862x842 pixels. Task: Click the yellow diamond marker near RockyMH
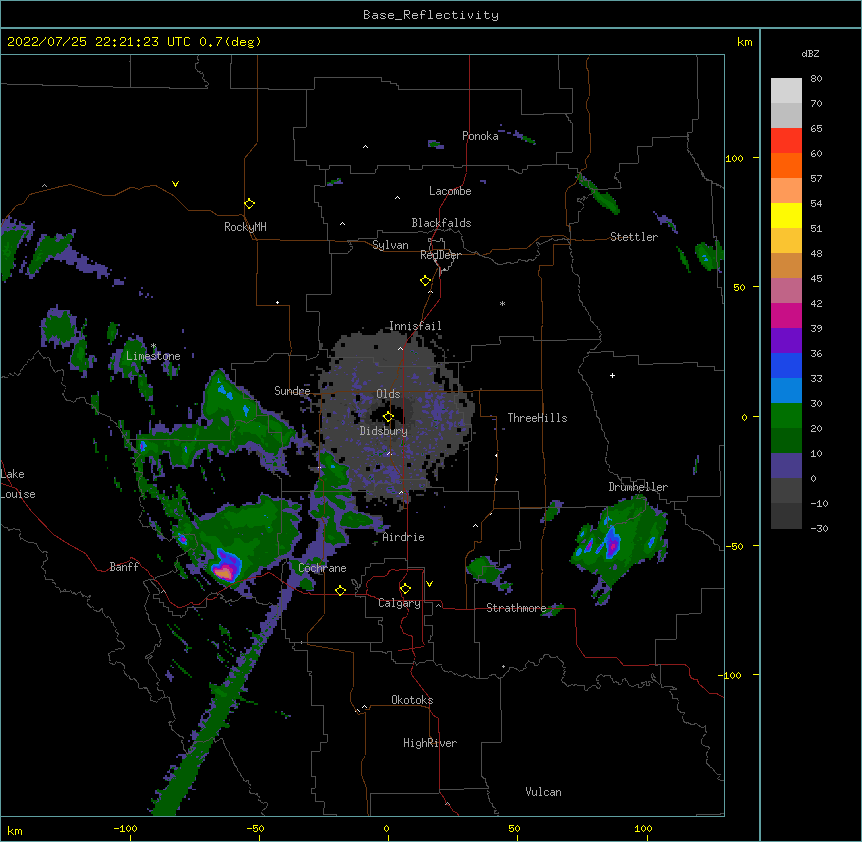click(x=250, y=204)
